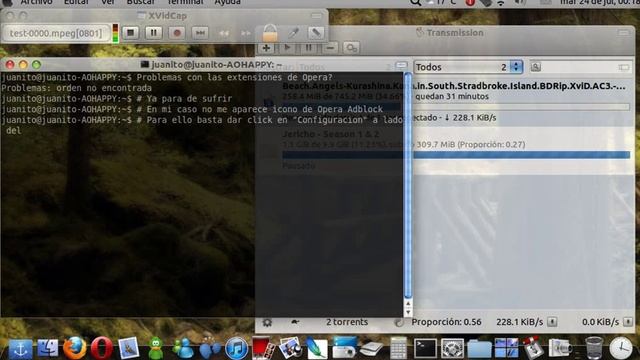This screenshot has height=360, width=640.
Task: Open the Buscar menu
Action: [140, 2]
